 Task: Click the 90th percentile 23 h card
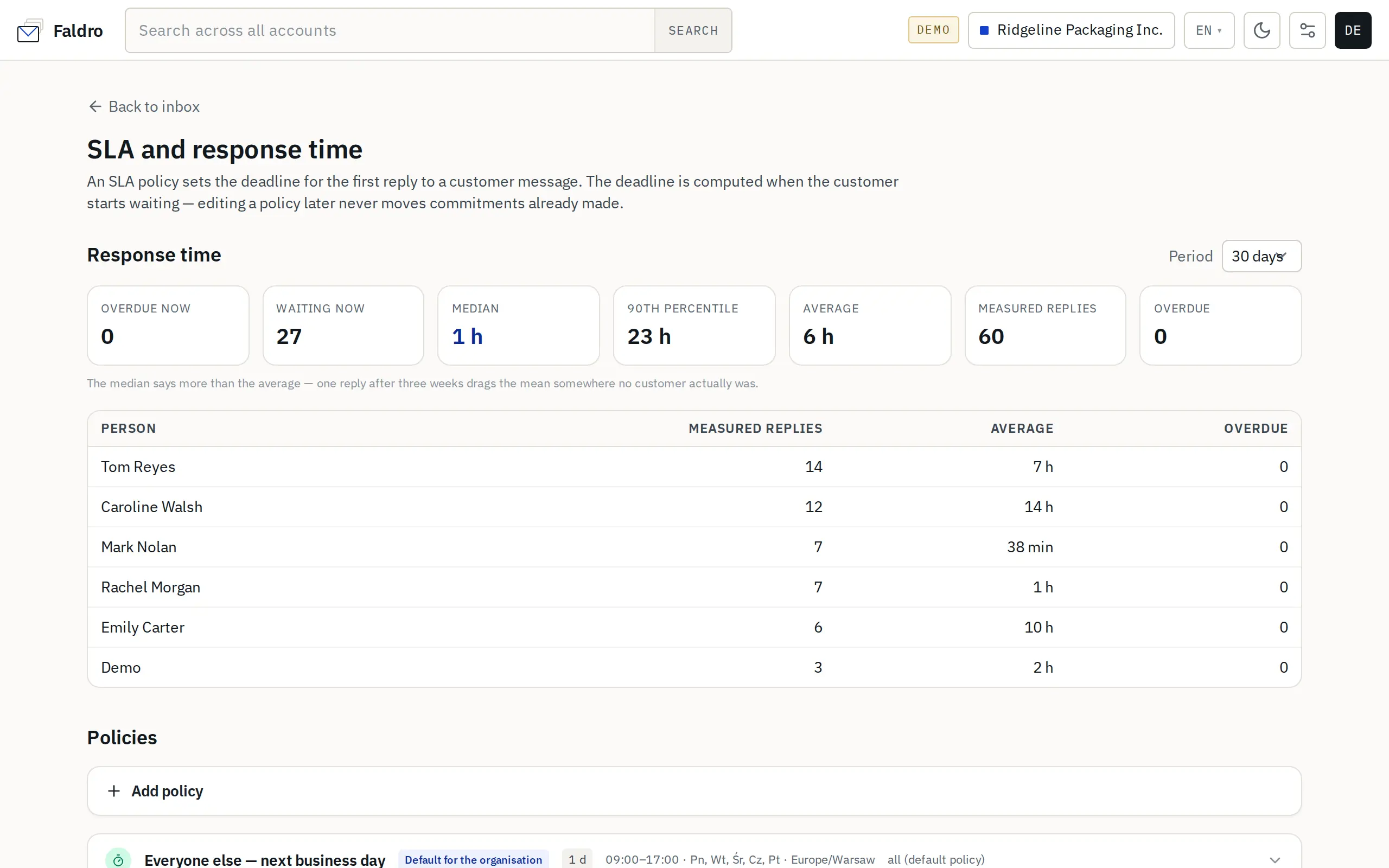pyautogui.click(x=694, y=325)
